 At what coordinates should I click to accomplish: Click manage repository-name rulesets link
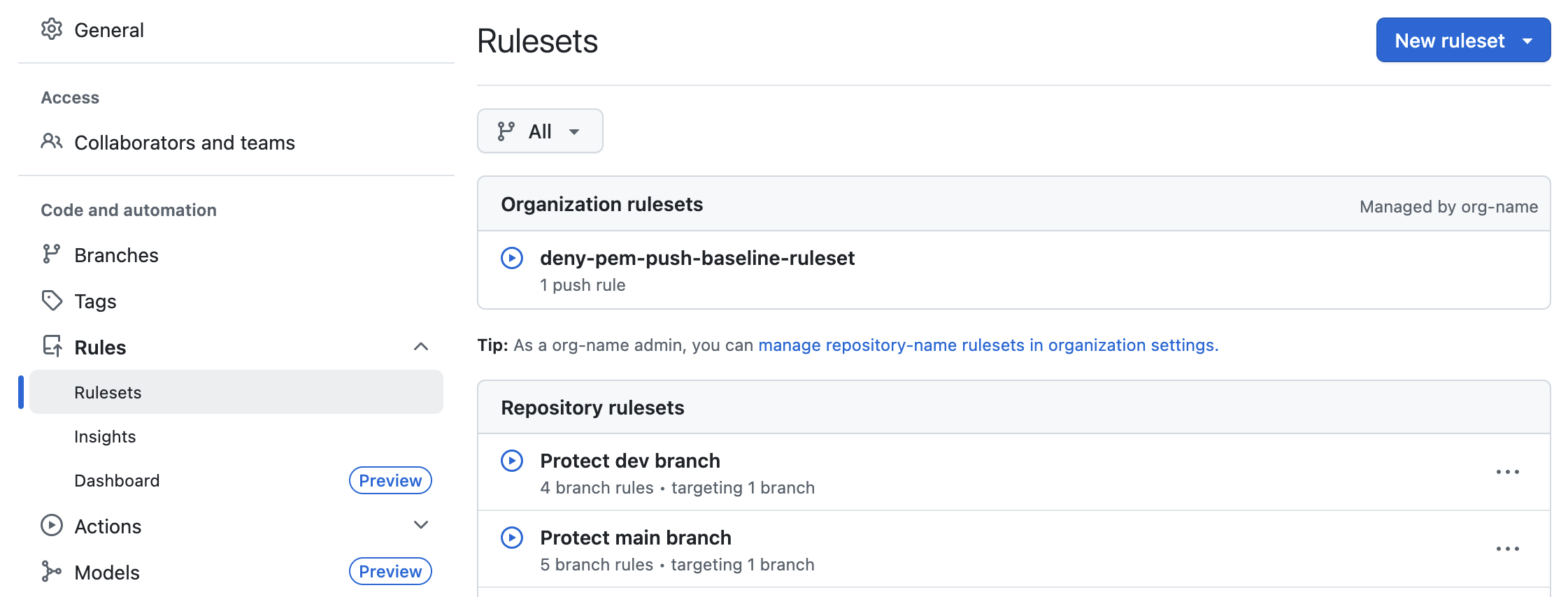point(988,345)
